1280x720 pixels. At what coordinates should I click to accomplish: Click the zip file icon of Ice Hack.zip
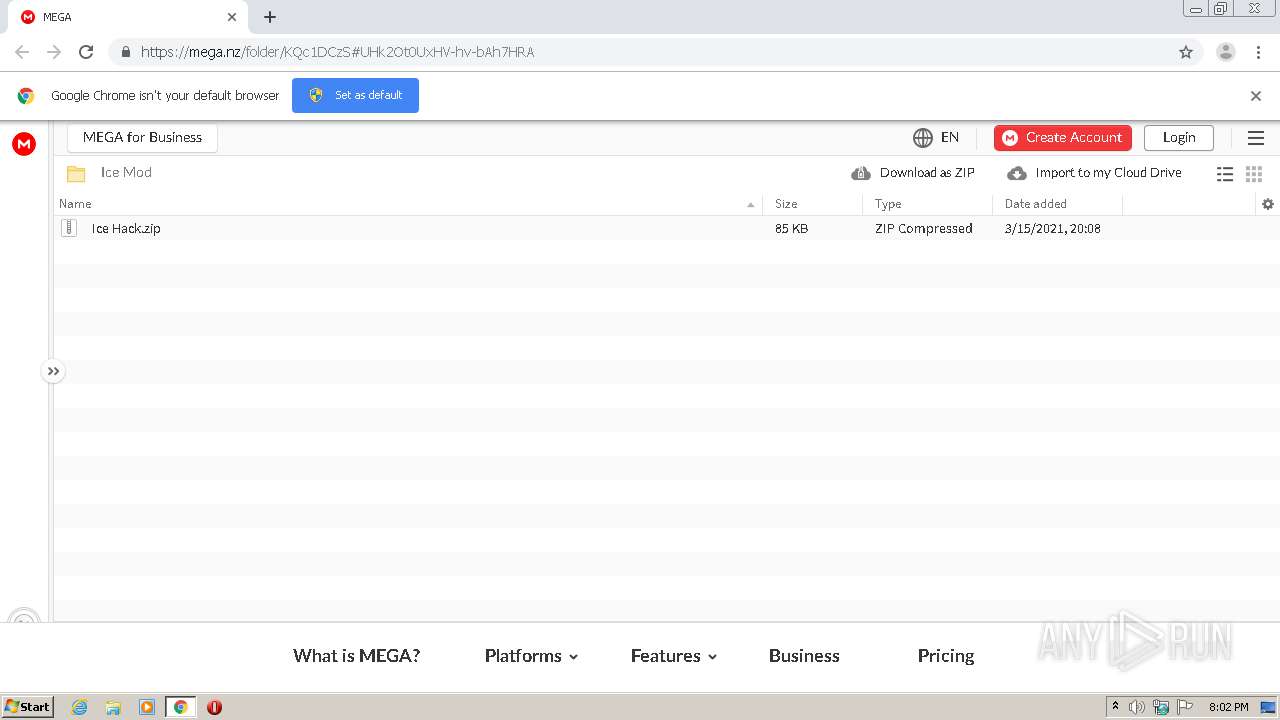pyautogui.click(x=69, y=228)
